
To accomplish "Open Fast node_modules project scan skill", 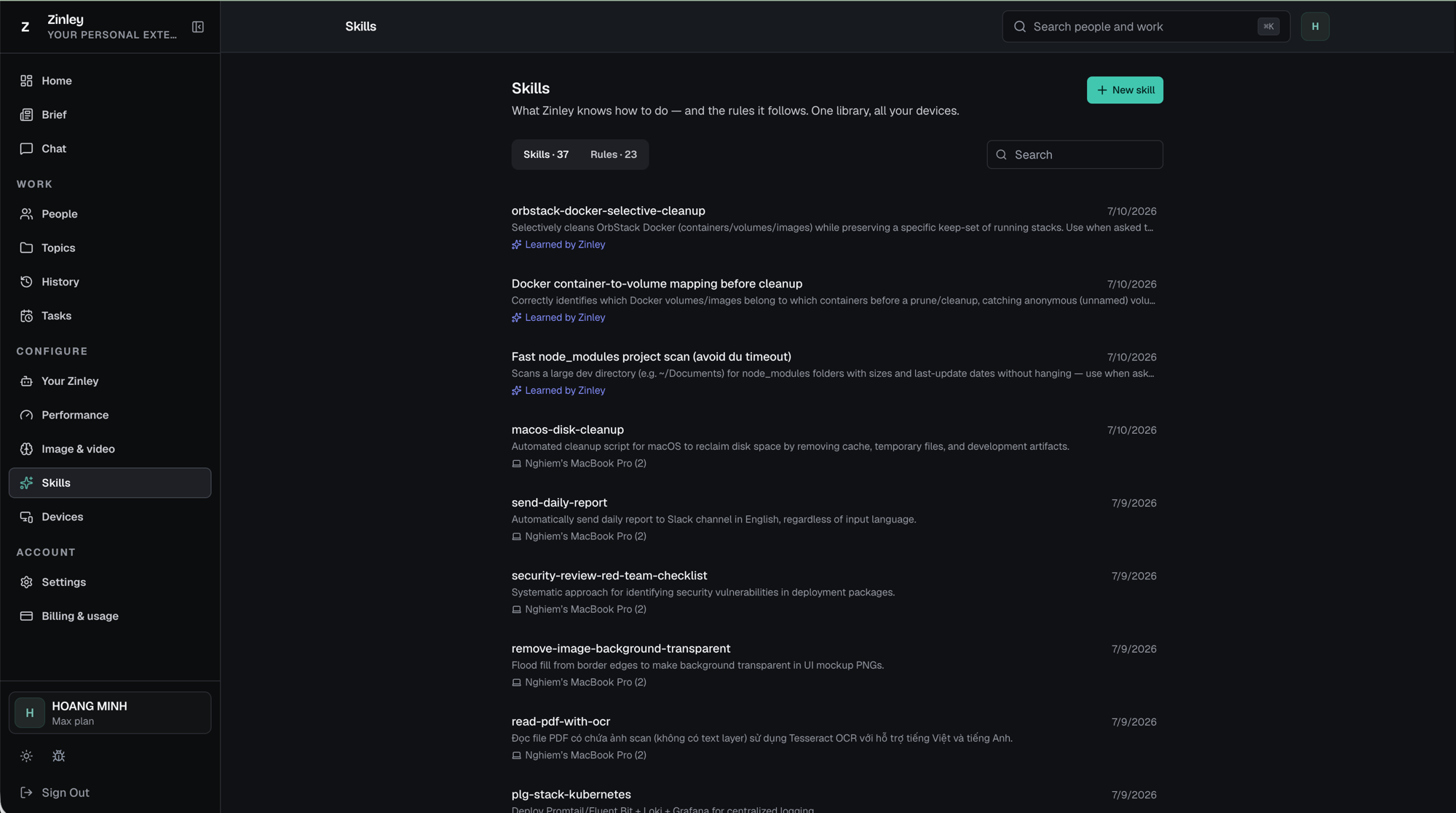I will 651,357.
